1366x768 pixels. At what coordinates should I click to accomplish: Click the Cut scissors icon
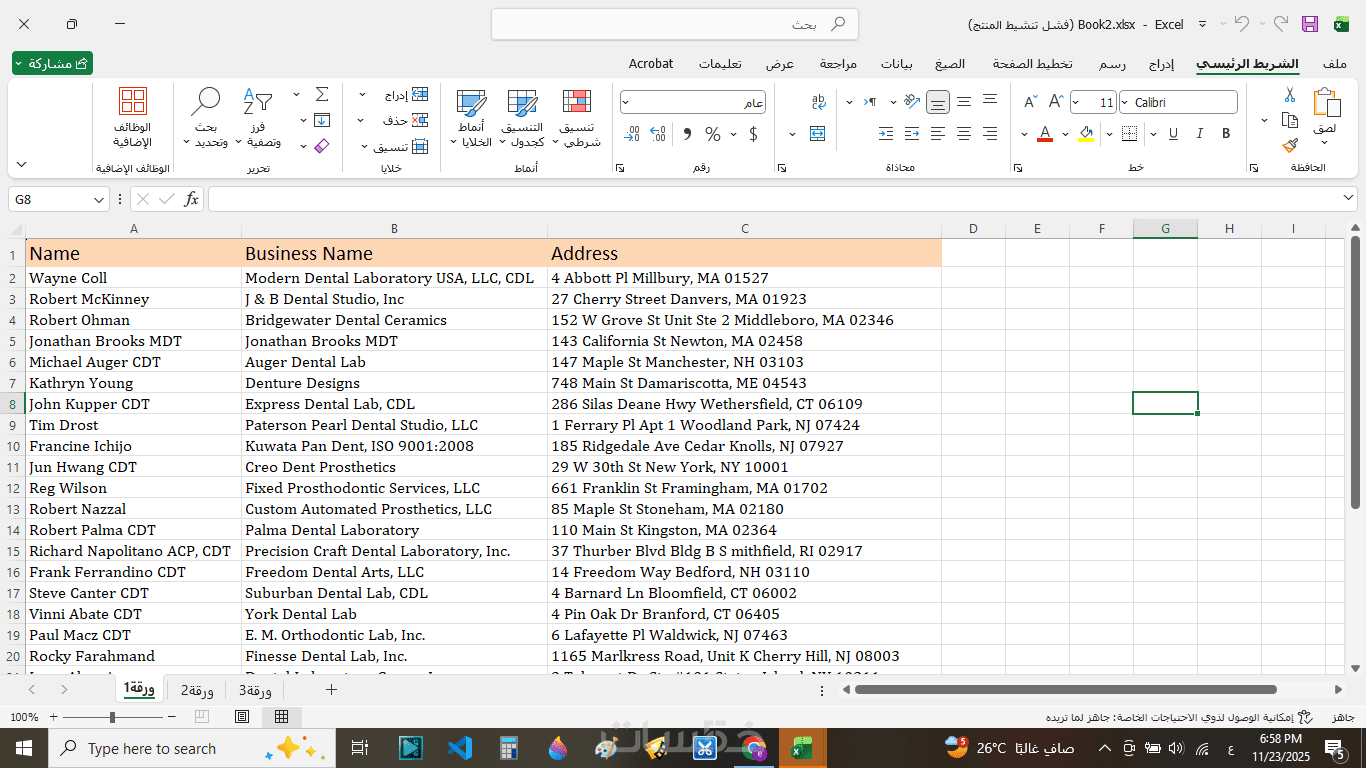pyautogui.click(x=1290, y=95)
